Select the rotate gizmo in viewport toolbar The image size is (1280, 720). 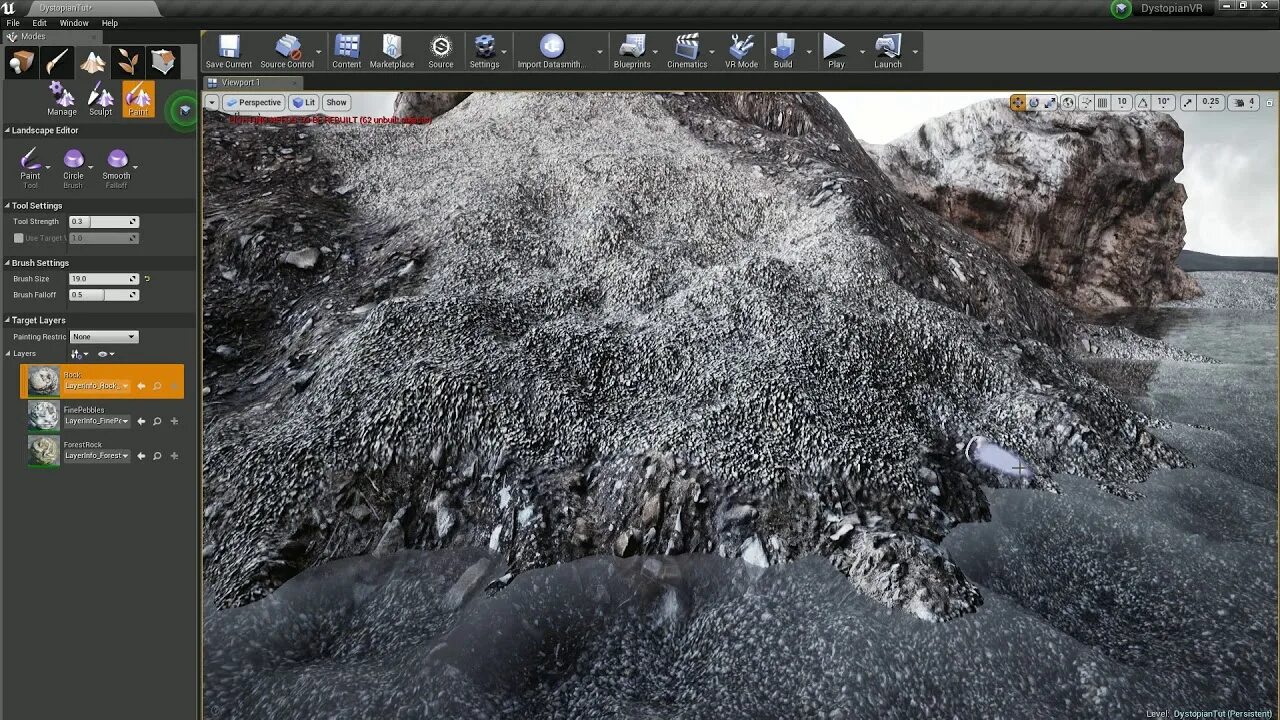(1034, 102)
